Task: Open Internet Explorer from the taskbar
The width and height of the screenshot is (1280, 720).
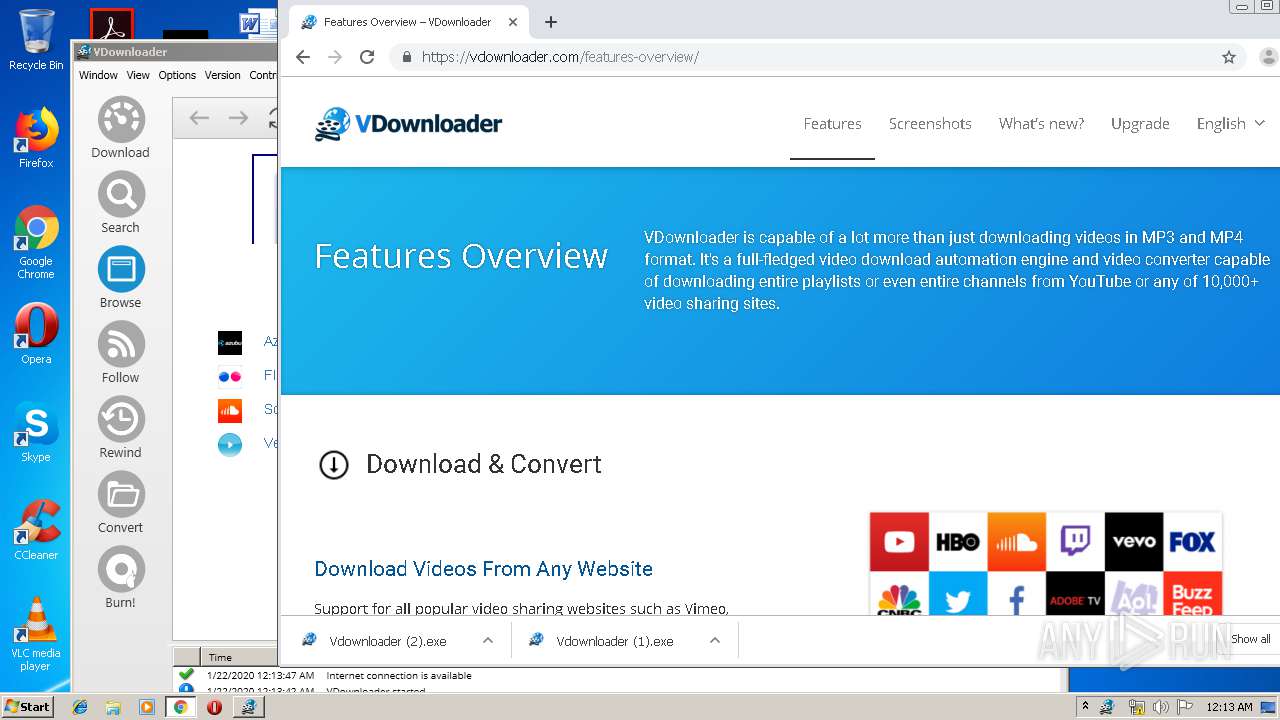Action: click(x=81, y=707)
